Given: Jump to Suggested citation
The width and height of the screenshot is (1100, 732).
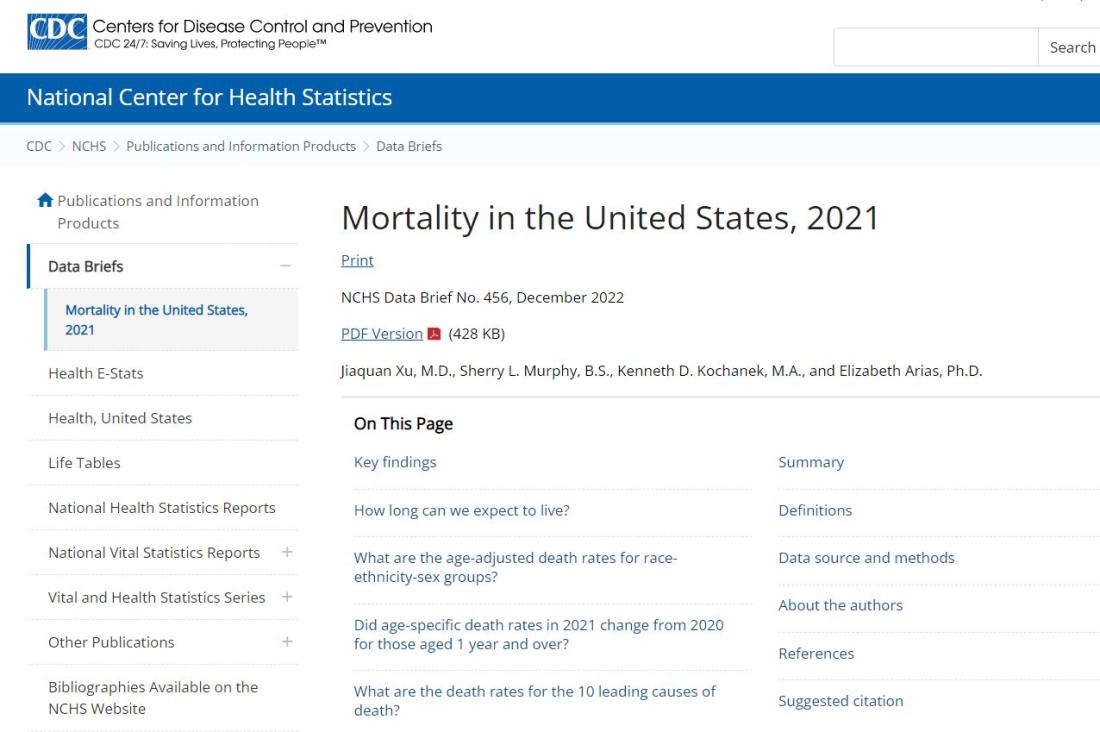Looking at the screenshot, I should [x=840, y=700].
